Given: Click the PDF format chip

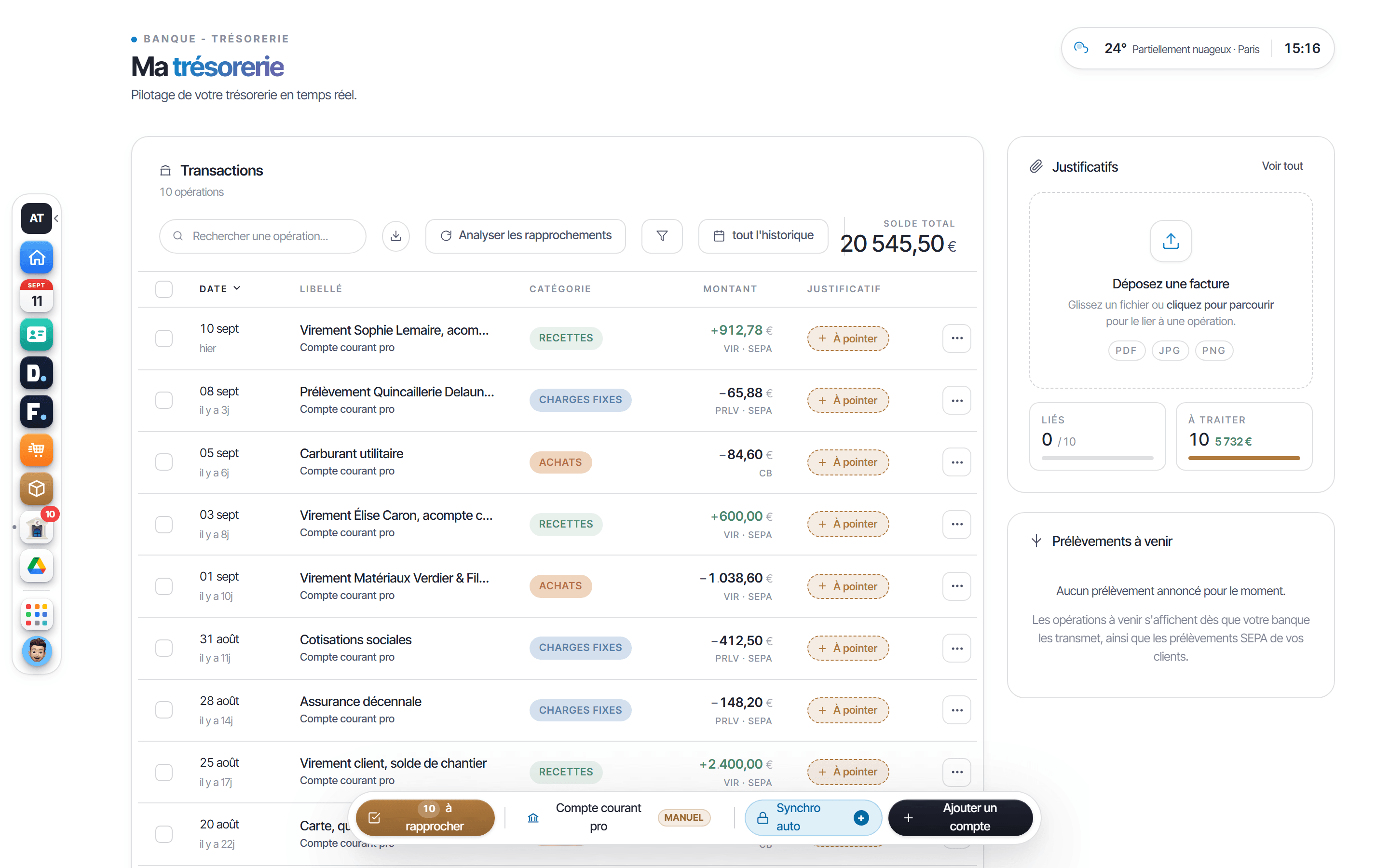Looking at the screenshot, I should 1126,351.
